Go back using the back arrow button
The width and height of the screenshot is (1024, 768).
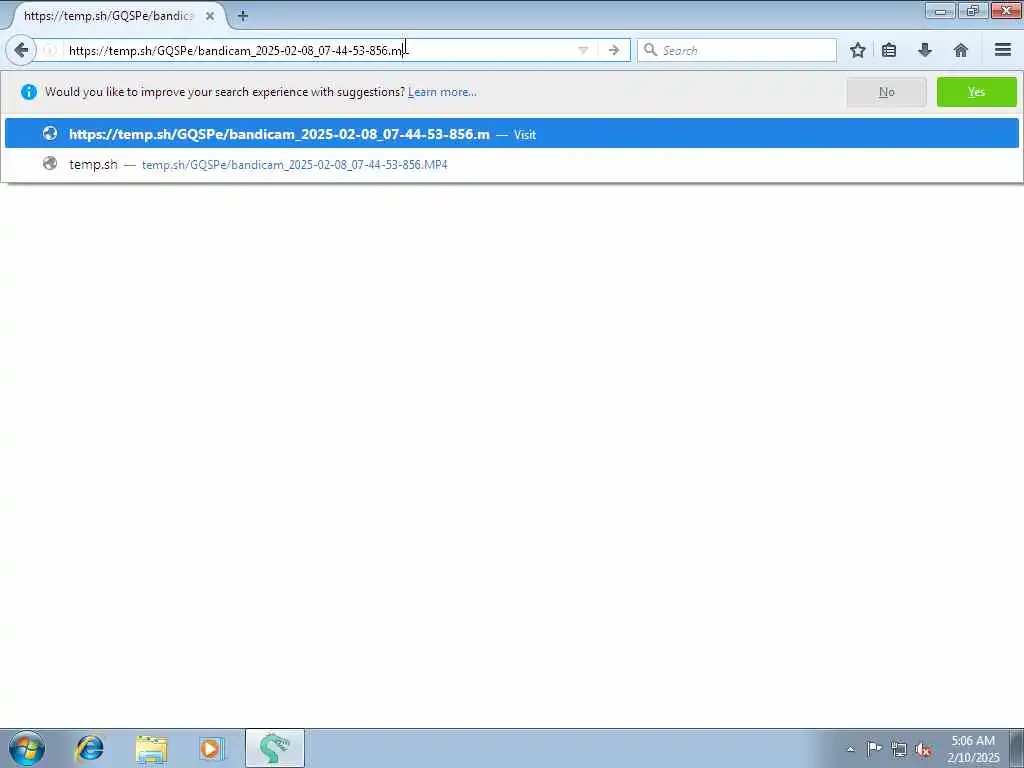(x=21, y=50)
